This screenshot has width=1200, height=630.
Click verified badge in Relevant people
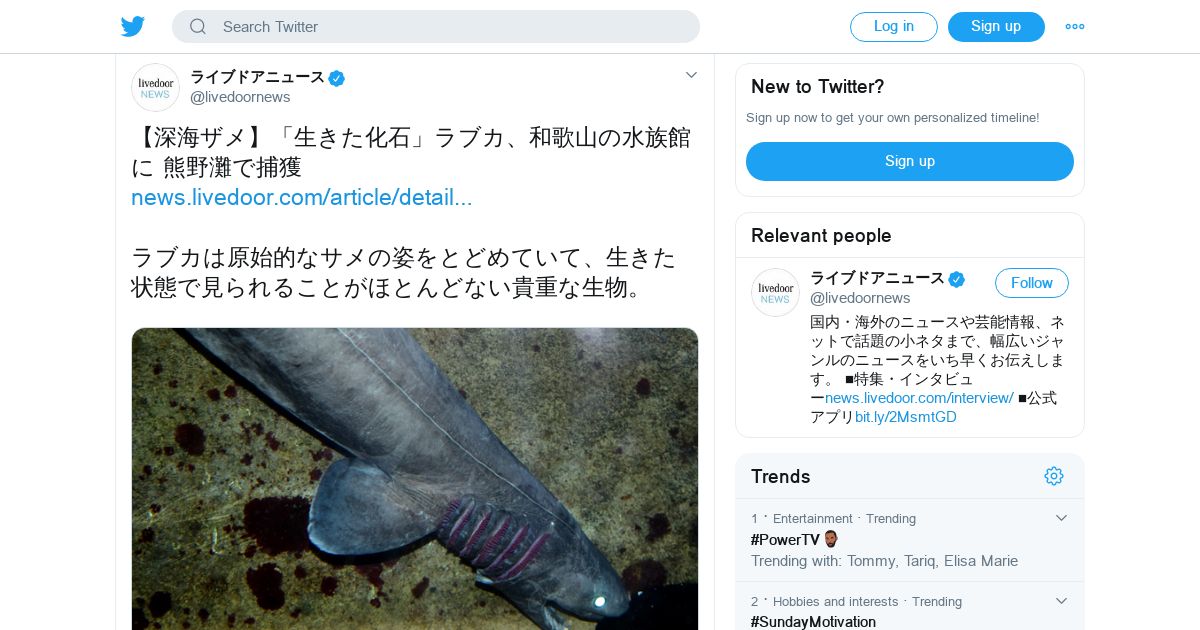[x=957, y=279]
